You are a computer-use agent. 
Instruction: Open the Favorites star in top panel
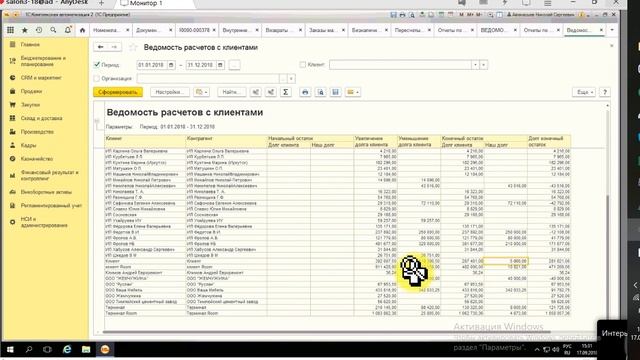pyautogui.click(x=24, y=30)
